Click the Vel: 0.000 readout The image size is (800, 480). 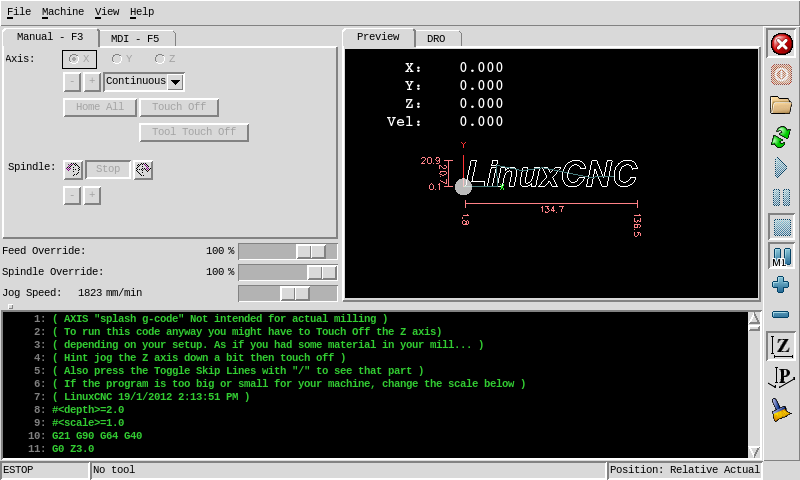click(x=445, y=121)
